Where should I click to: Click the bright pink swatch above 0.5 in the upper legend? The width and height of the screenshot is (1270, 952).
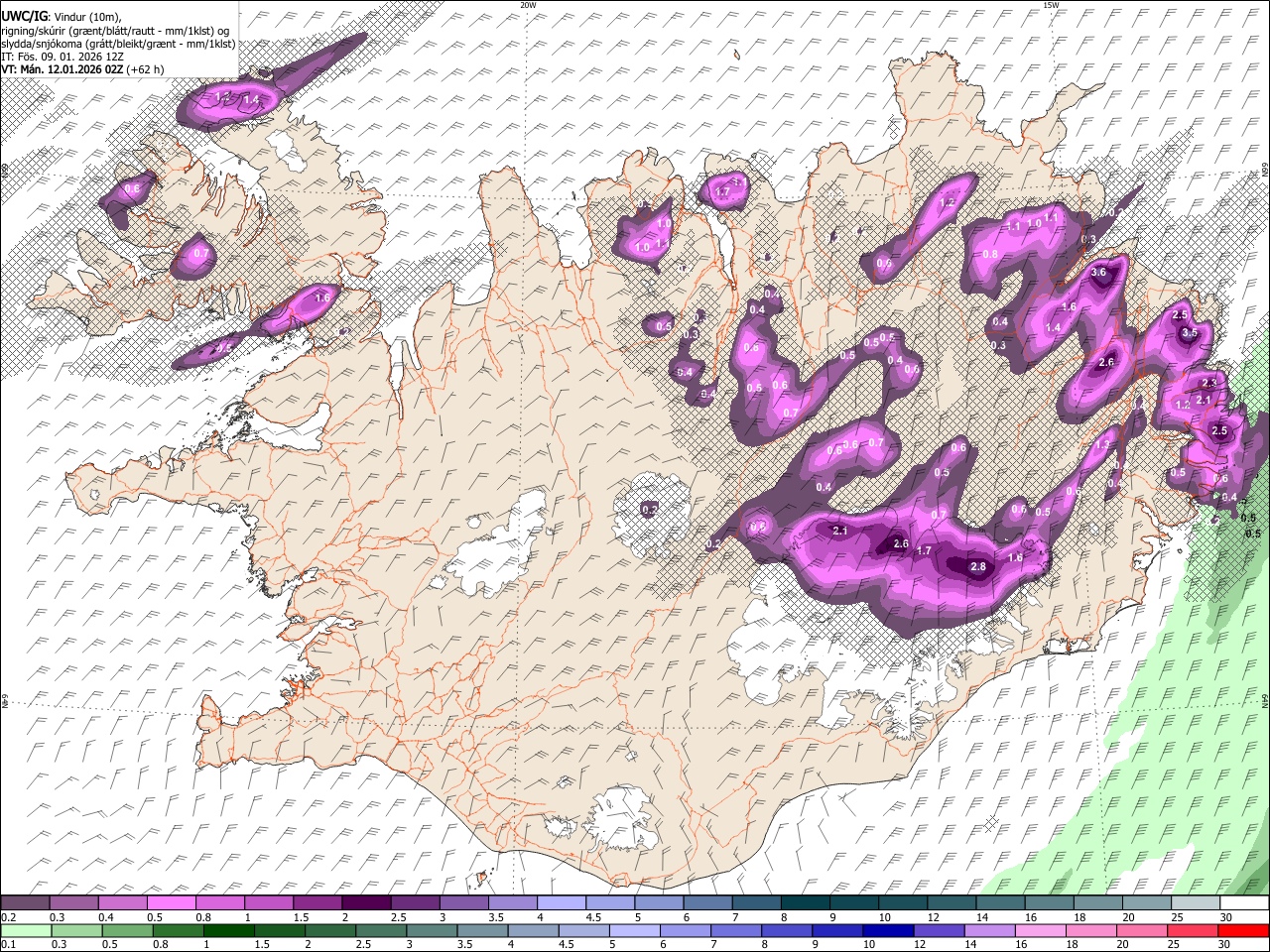pos(171,903)
